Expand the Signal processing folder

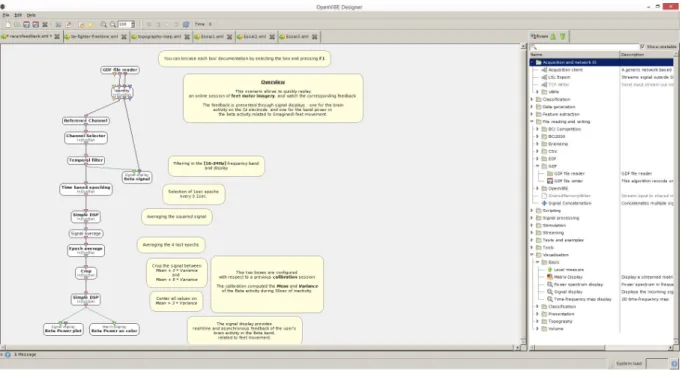click(x=532, y=218)
